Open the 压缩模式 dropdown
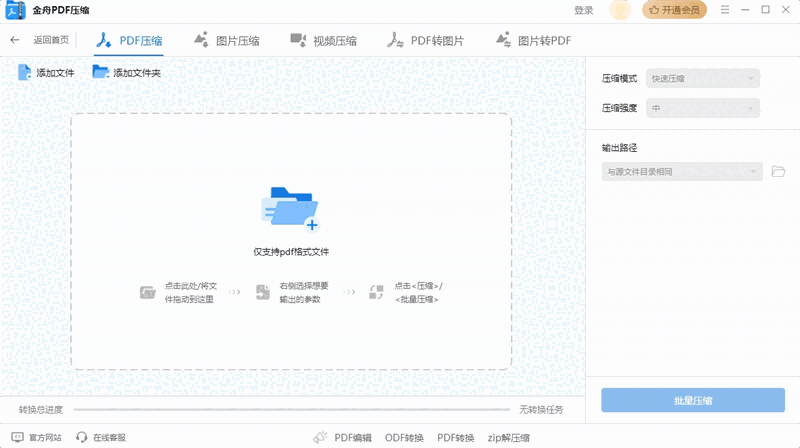This screenshot has width=800, height=448. (703, 79)
